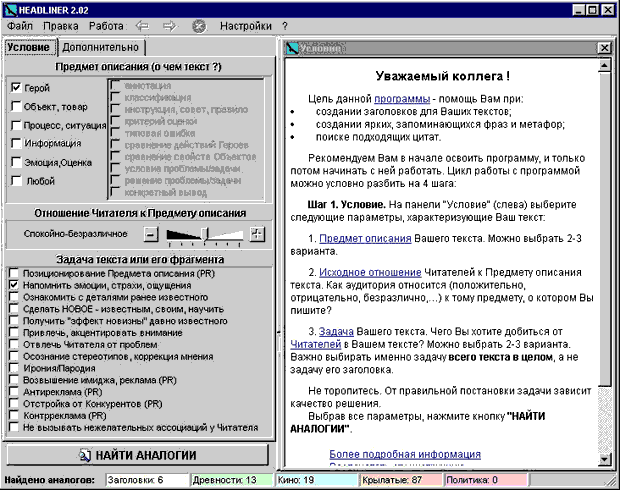620x490 pixels.
Task: Click the help panel vertical scrollbar thumb
Action: [604, 229]
